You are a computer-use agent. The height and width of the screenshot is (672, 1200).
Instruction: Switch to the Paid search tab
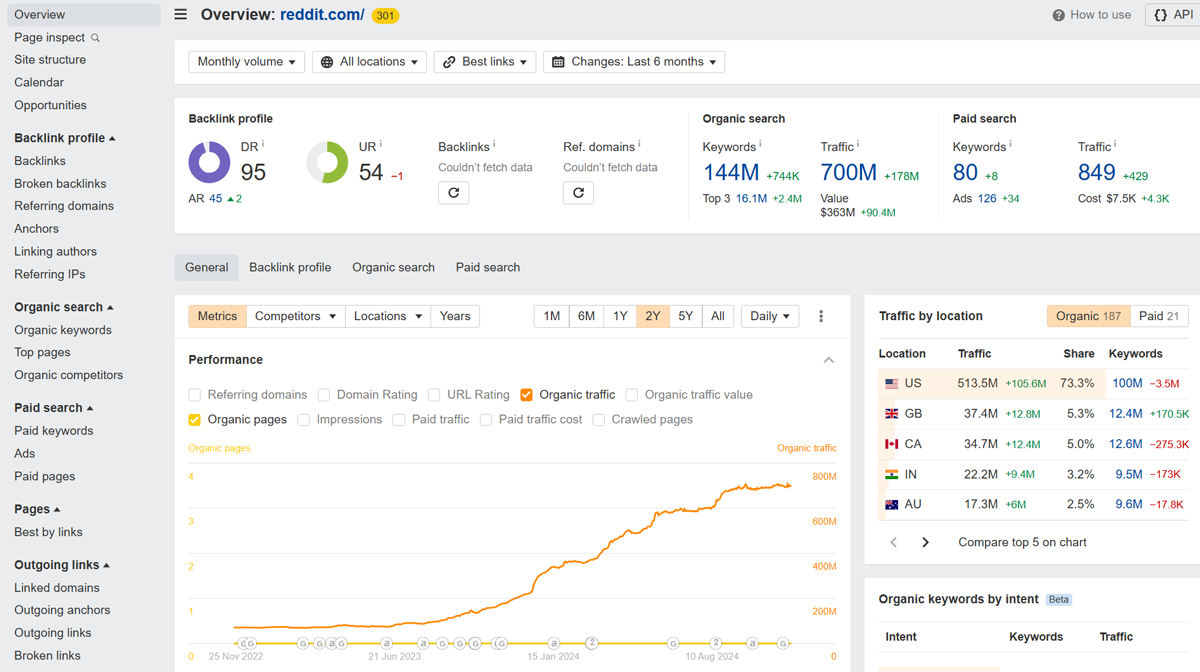click(488, 267)
